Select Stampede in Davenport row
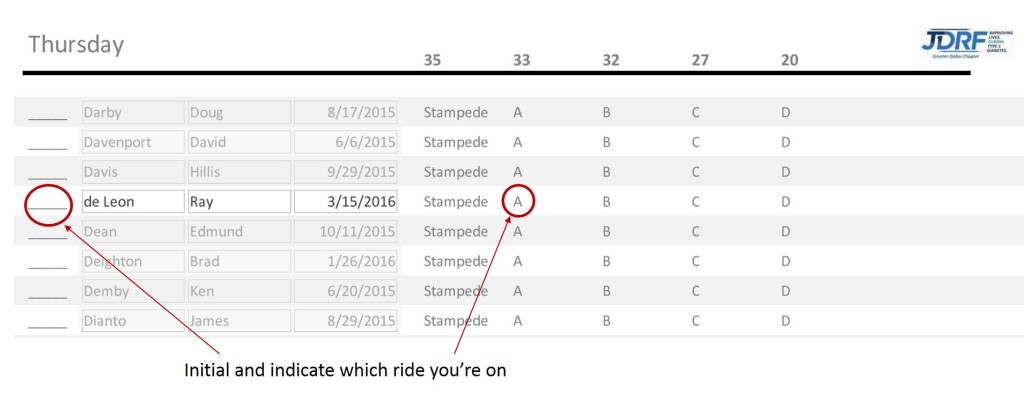 [456, 142]
